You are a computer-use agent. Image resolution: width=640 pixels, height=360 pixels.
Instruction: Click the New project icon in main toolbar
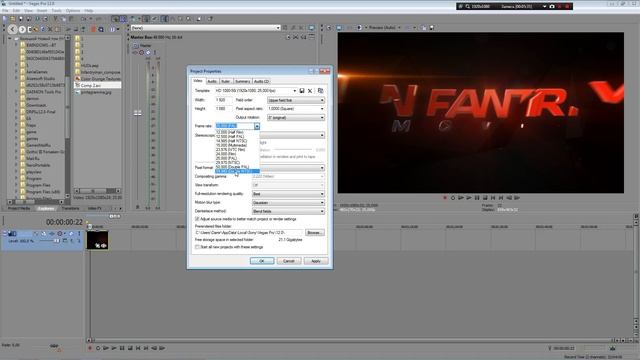coord(5,18)
